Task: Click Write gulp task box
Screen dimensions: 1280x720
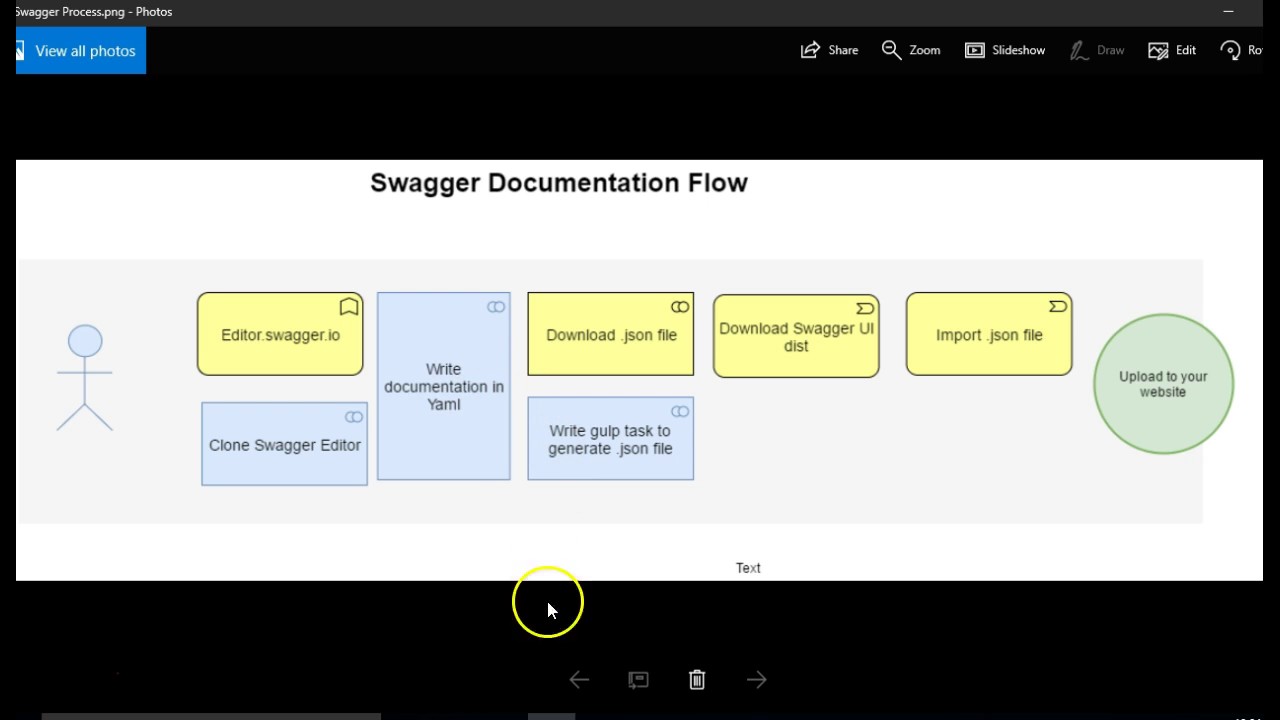Action: 611,439
